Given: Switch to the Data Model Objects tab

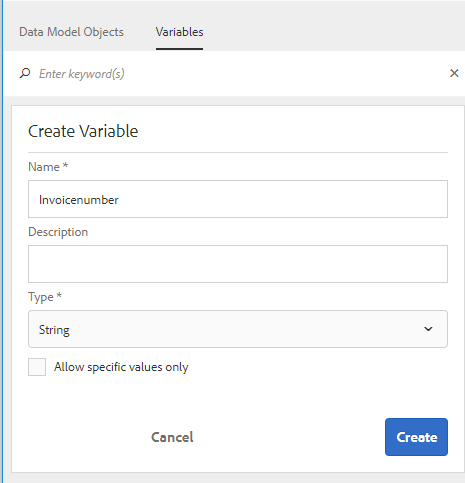Looking at the screenshot, I should [71, 32].
